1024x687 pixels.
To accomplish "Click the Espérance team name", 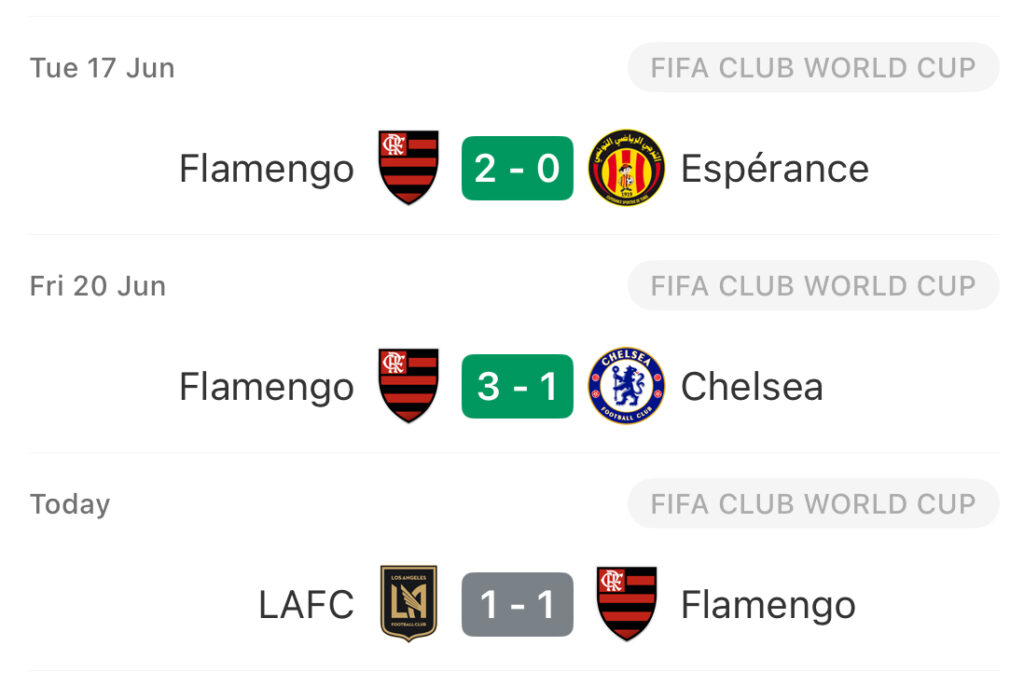I will tap(775, 168).
